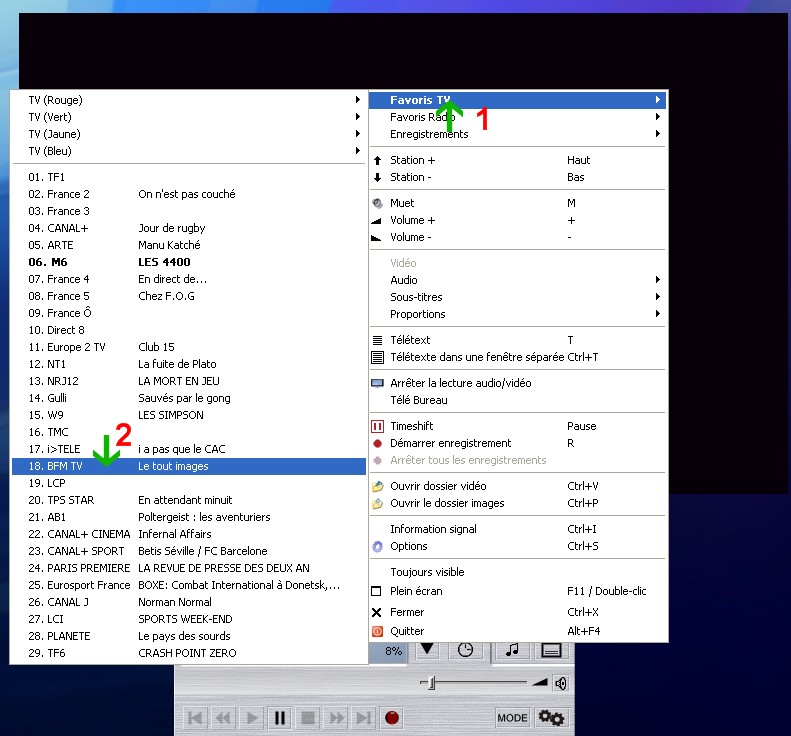The height and width of the screenshot is (736, 791).
Task: Expand the TV (Bleu) submenu
Action: point(189,151)
